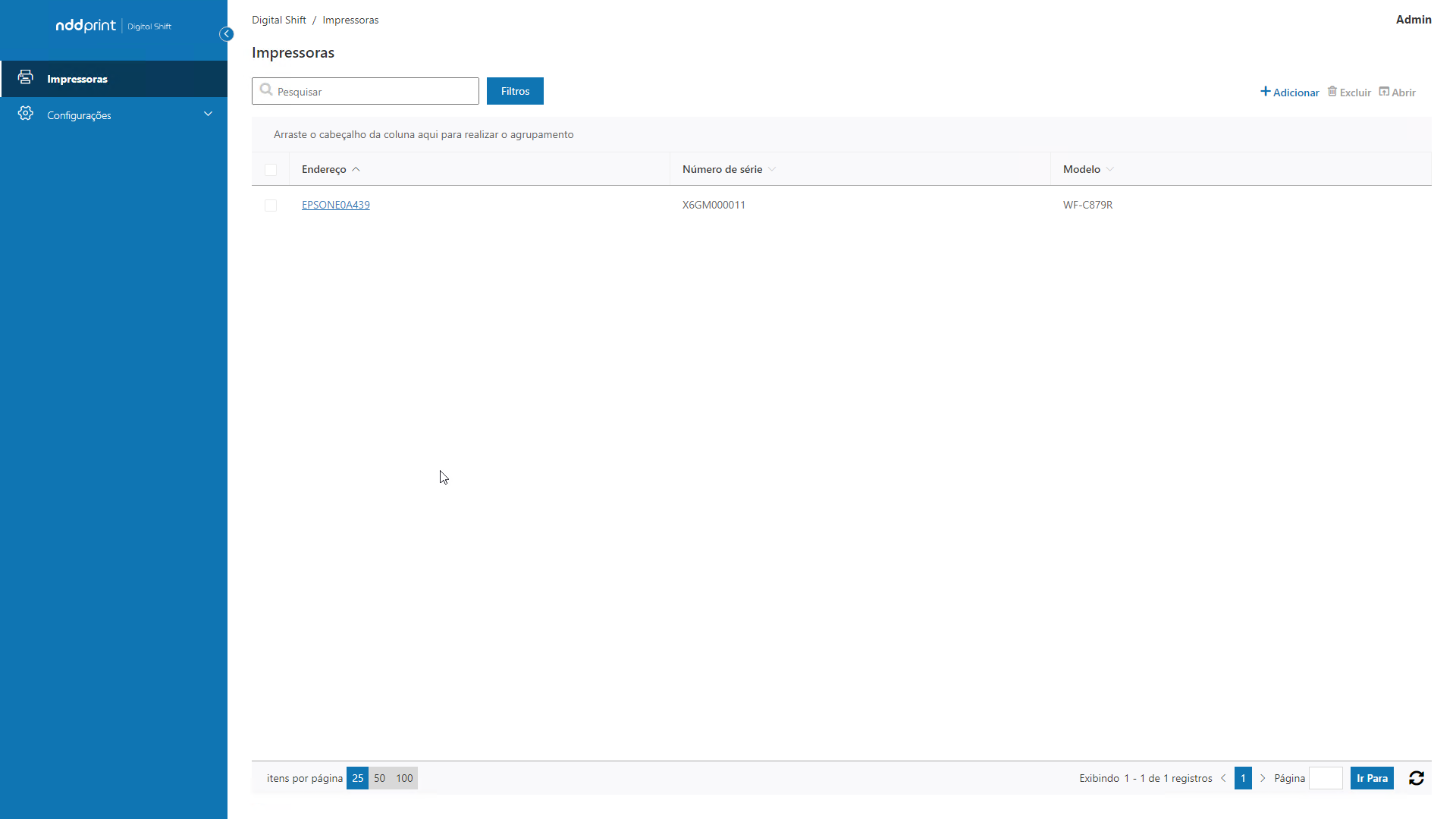The image size is (1456, 819).
Task: Expand the Configurações menu chevron
Action: [x=208, y=115]
